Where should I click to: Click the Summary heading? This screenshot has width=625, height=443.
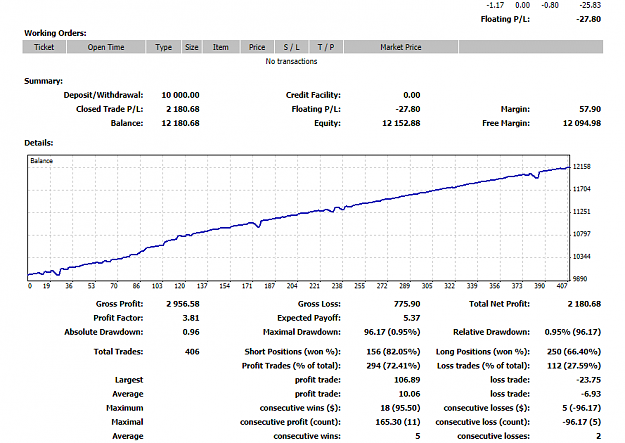pyautogui.click(x=43, y=81)
